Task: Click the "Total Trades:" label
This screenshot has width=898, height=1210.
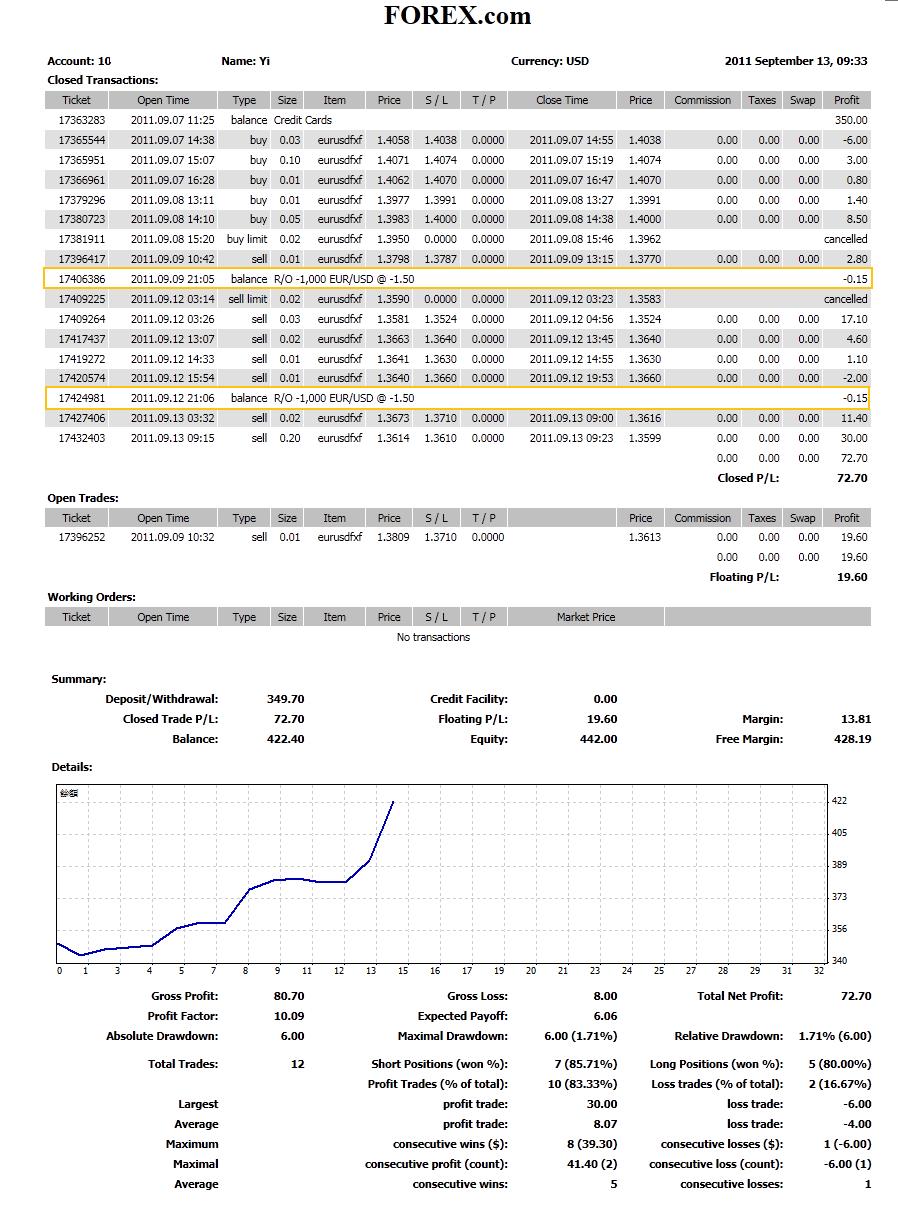Action: [183, 1064]
